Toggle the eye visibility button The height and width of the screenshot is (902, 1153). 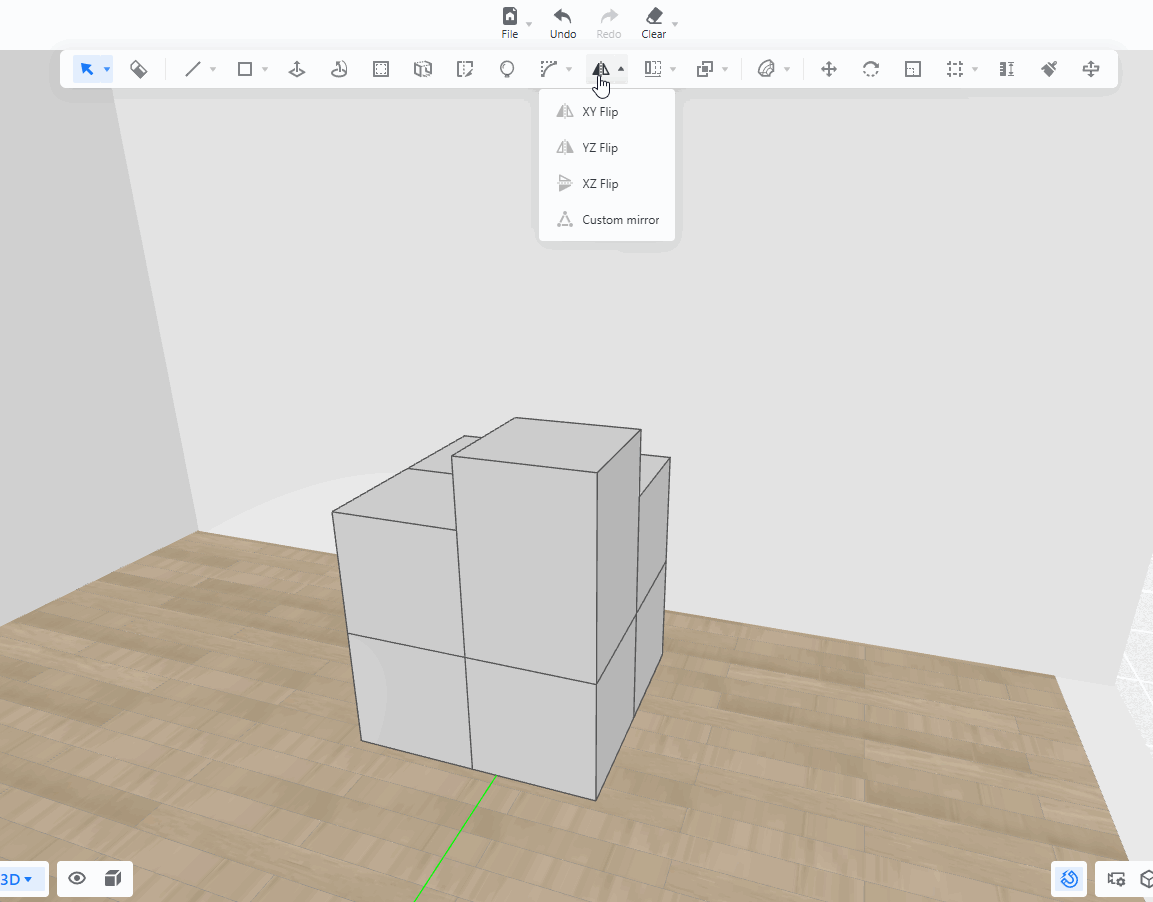pos(77,878)
